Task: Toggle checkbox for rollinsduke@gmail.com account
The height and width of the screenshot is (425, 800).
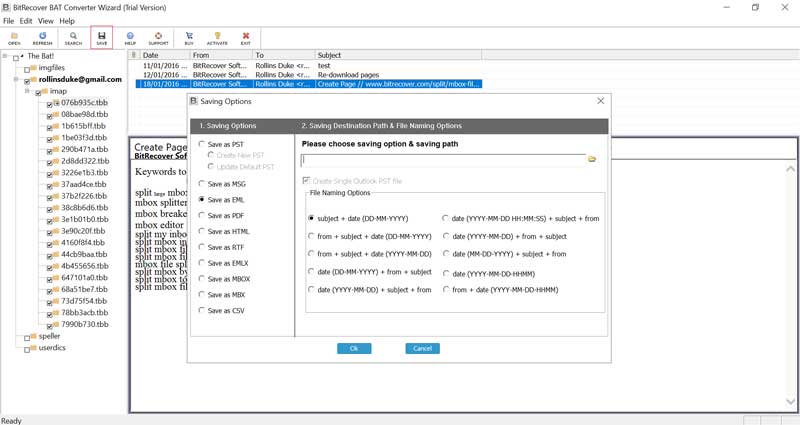Action: tap(27, 81)
